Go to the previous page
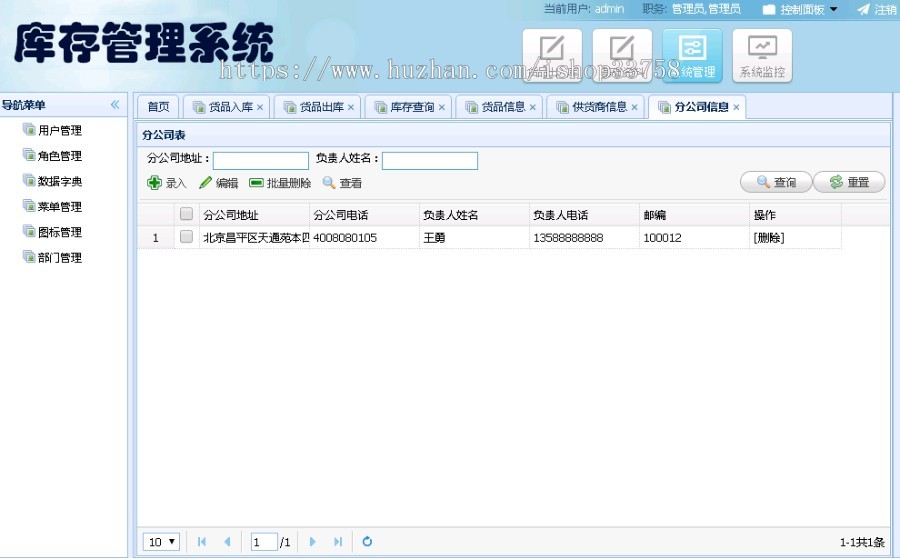This screenshot has height=559, width=900. tap(227, 542)
